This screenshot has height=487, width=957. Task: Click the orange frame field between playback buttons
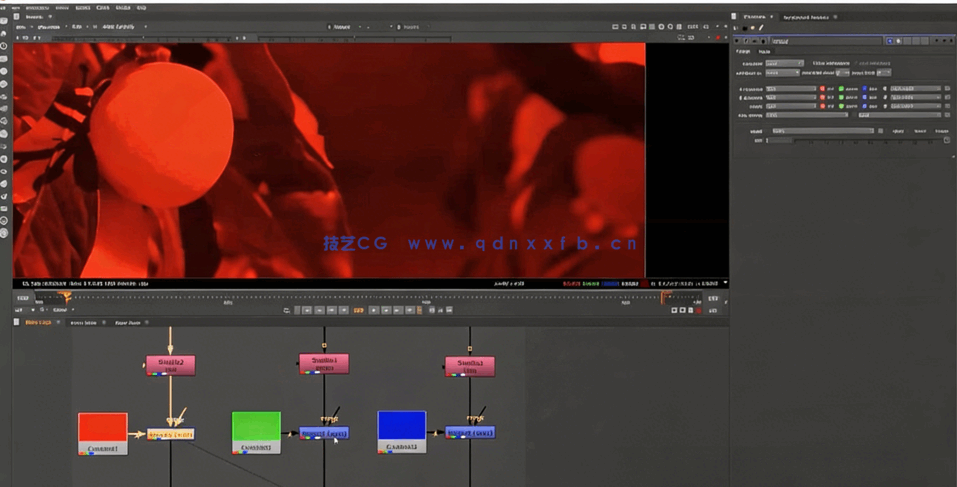coord(358,311)
